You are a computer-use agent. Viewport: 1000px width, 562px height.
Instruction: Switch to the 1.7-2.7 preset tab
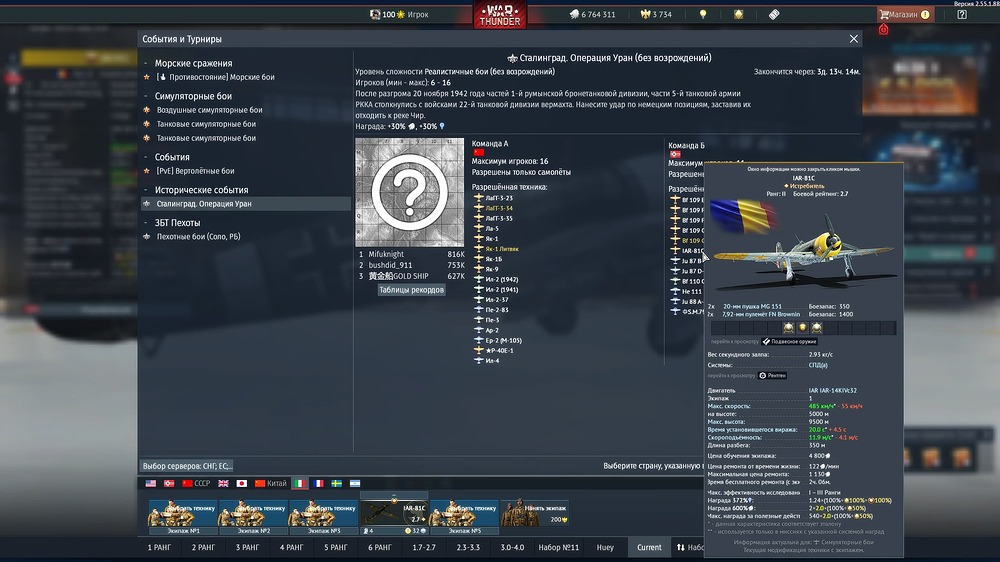click(x=423, y=547)
